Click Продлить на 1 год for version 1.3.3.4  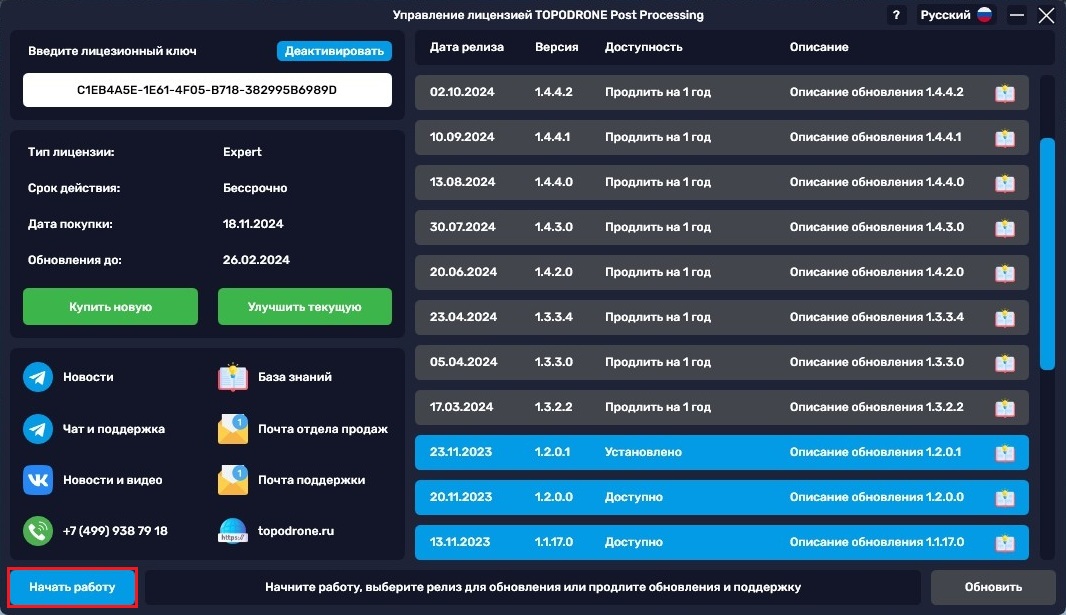(x=657, y=317)
